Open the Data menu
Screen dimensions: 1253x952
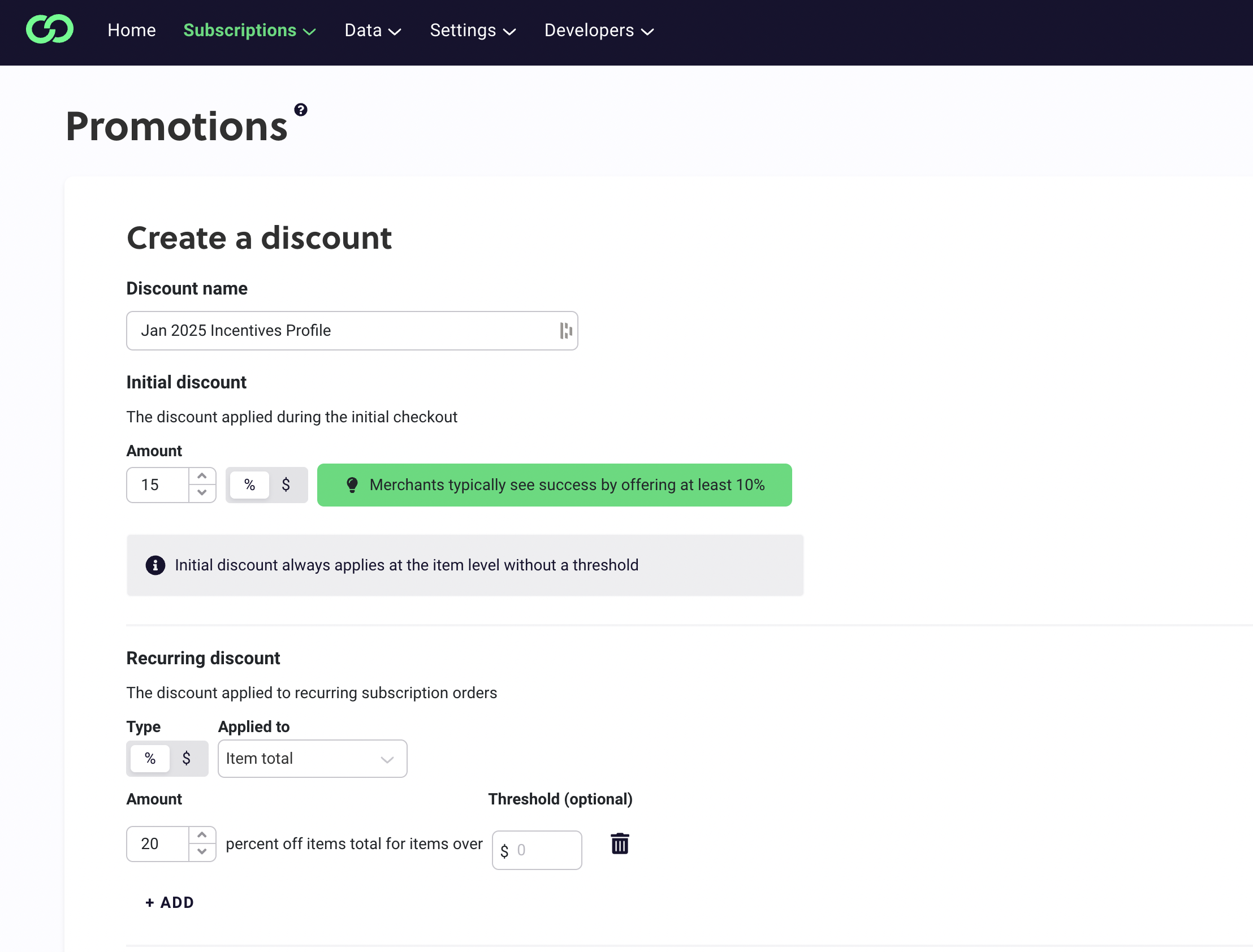coord(372,31)
